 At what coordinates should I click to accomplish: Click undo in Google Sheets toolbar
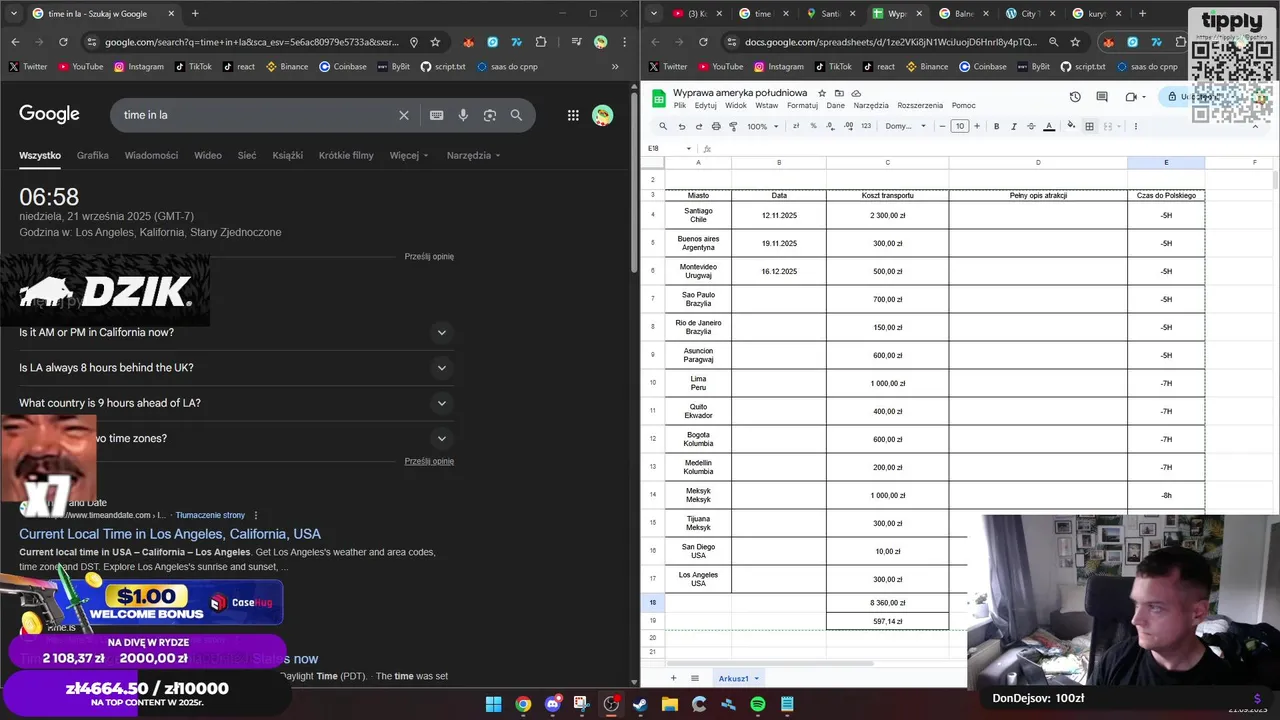(x=682, y=126)
